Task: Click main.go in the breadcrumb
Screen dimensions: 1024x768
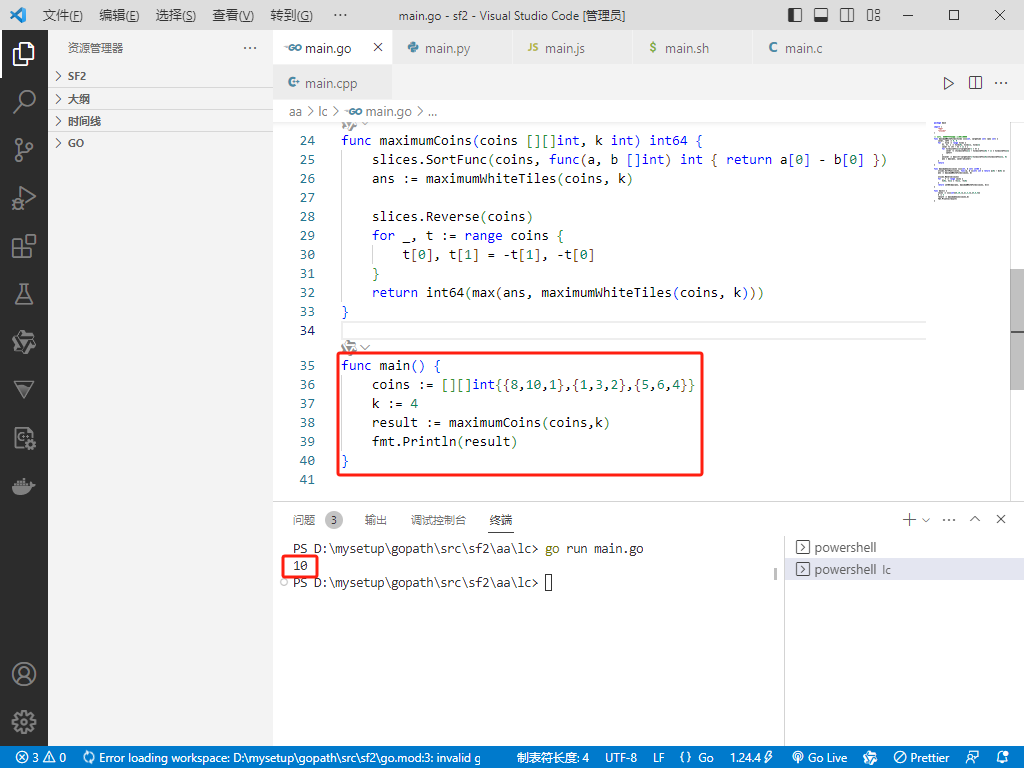Action: (x=379, y=112)
